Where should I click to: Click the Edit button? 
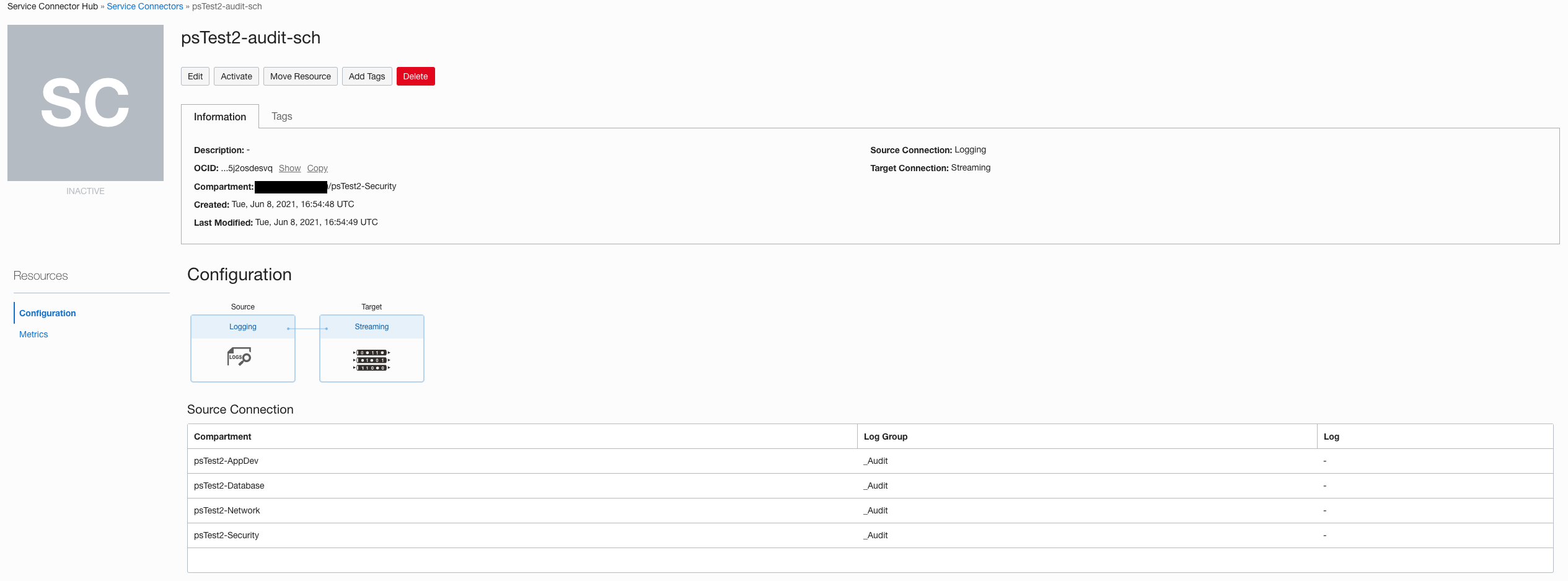click(x=195, y=76)
